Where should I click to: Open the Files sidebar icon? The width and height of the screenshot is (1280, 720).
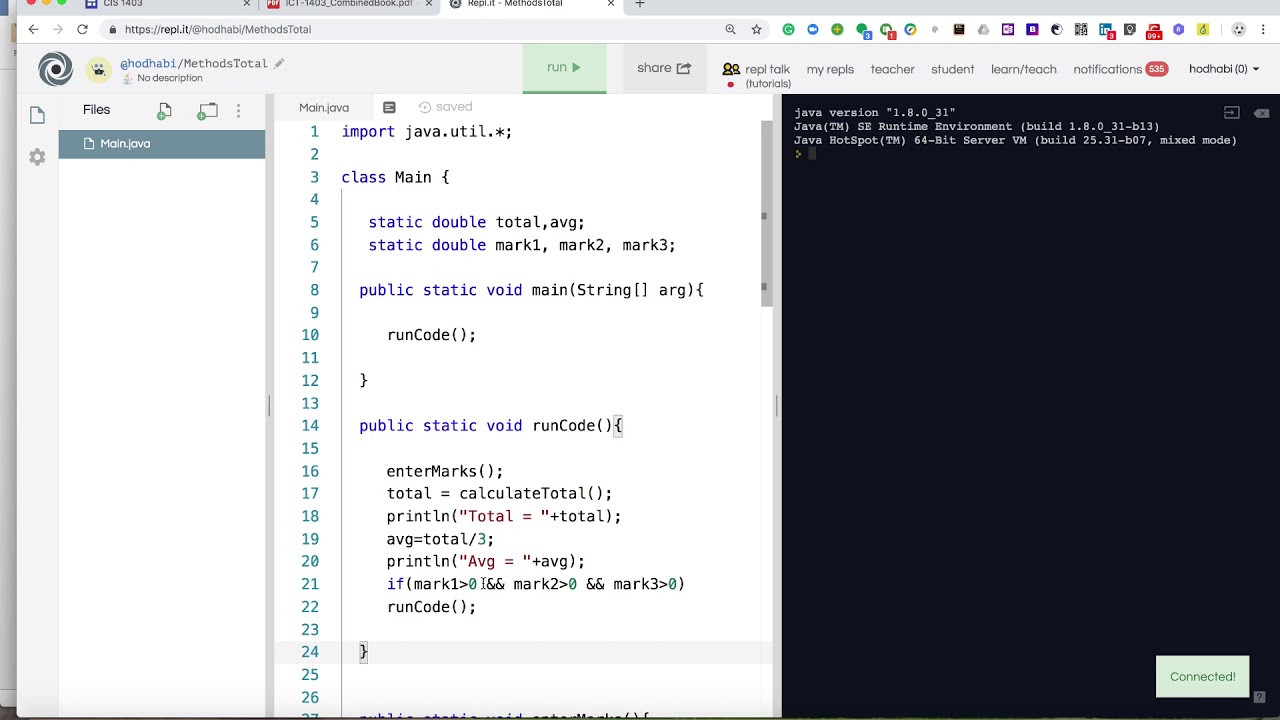pyautogui.click(x=37, y=115)
